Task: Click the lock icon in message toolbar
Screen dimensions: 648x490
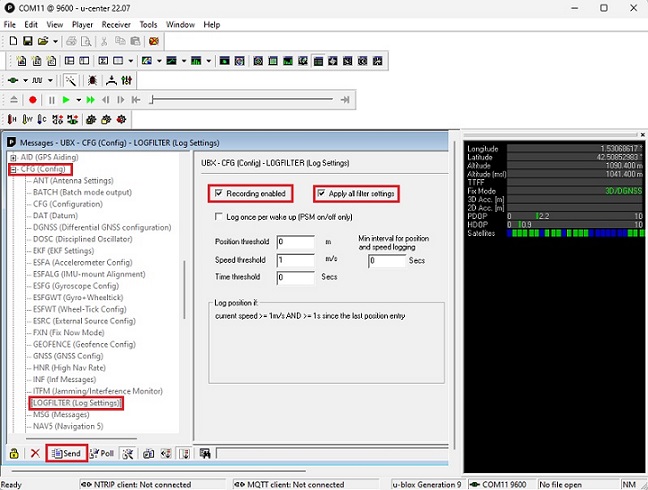Action: 14,453
